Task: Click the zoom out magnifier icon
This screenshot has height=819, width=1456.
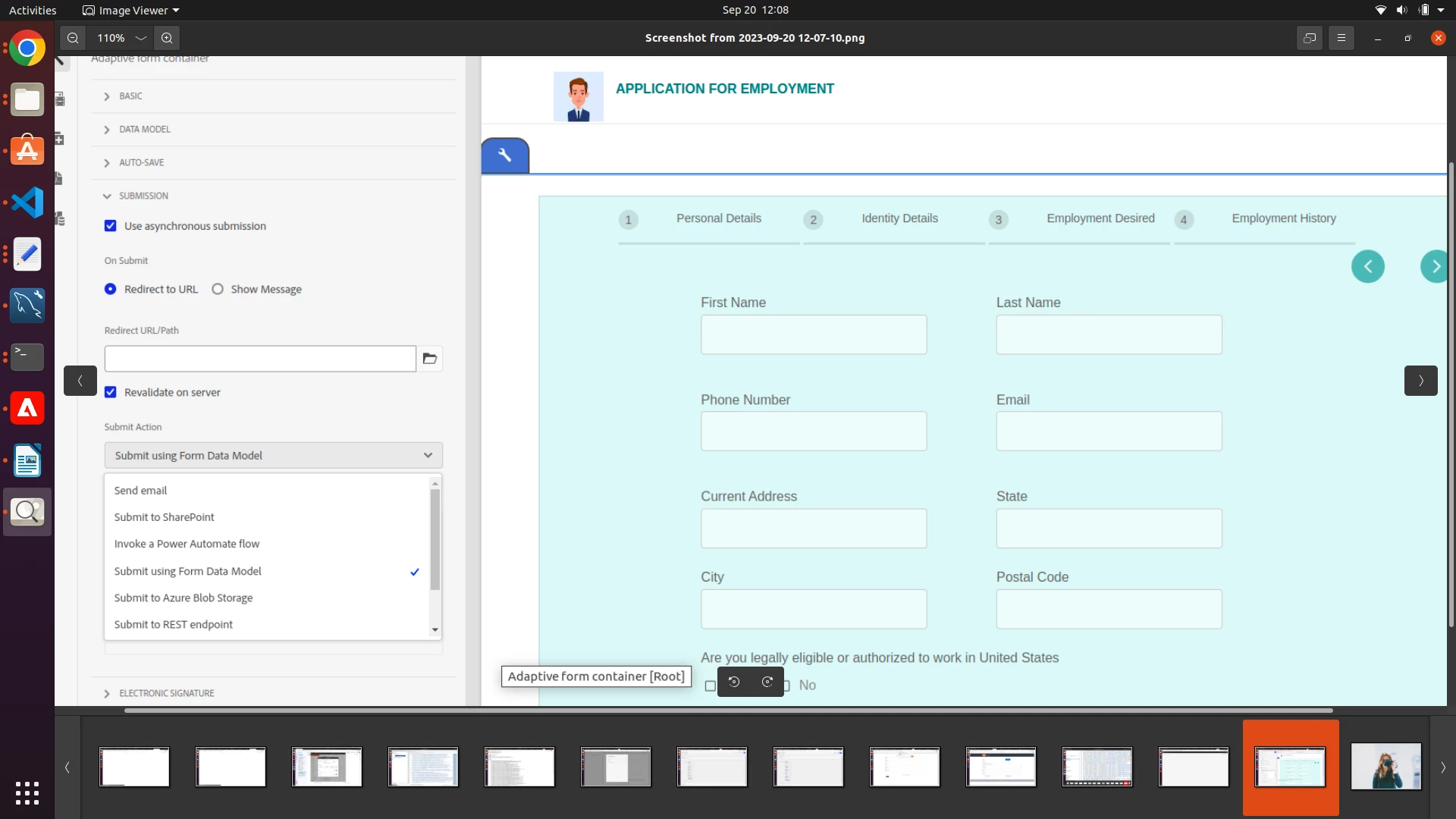Action: point(73,38)
